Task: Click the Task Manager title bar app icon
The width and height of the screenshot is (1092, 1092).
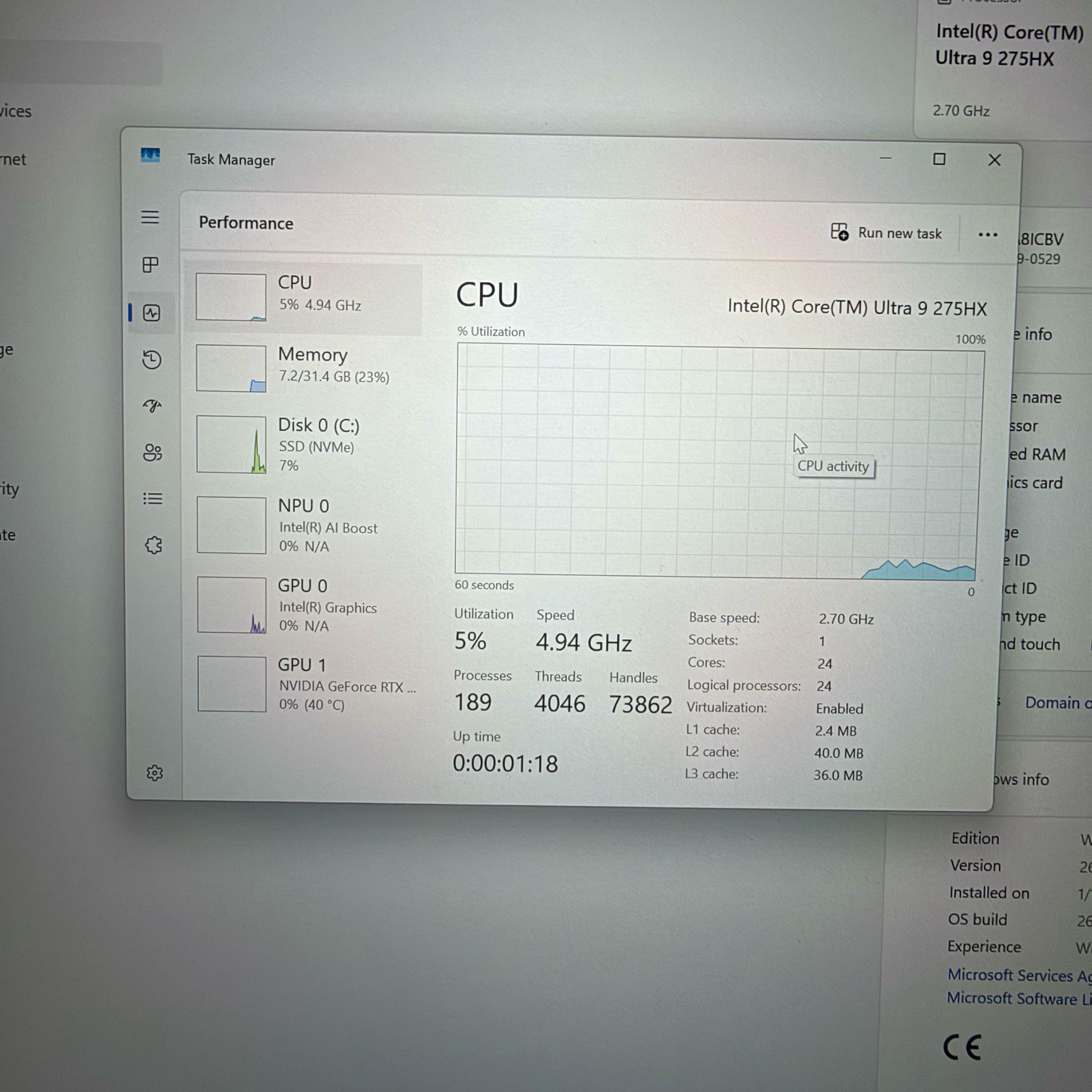Action: coord(150,156)
